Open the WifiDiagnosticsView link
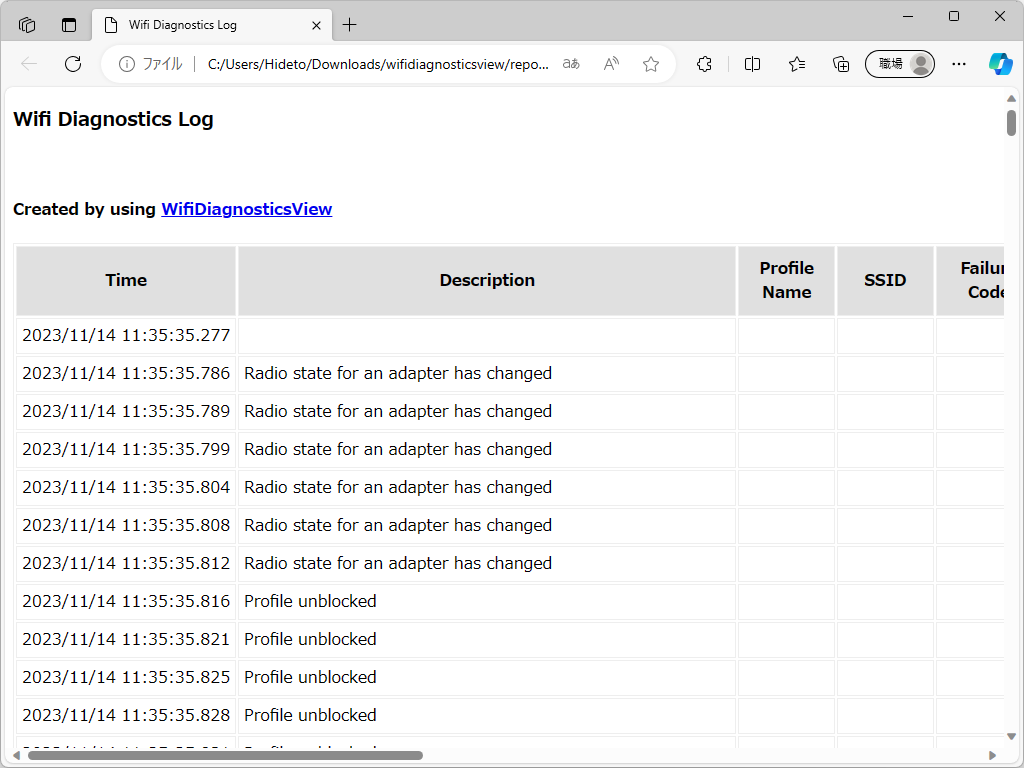The width and height of the screenshot is (1024, 768). click(x=246, y=209)
